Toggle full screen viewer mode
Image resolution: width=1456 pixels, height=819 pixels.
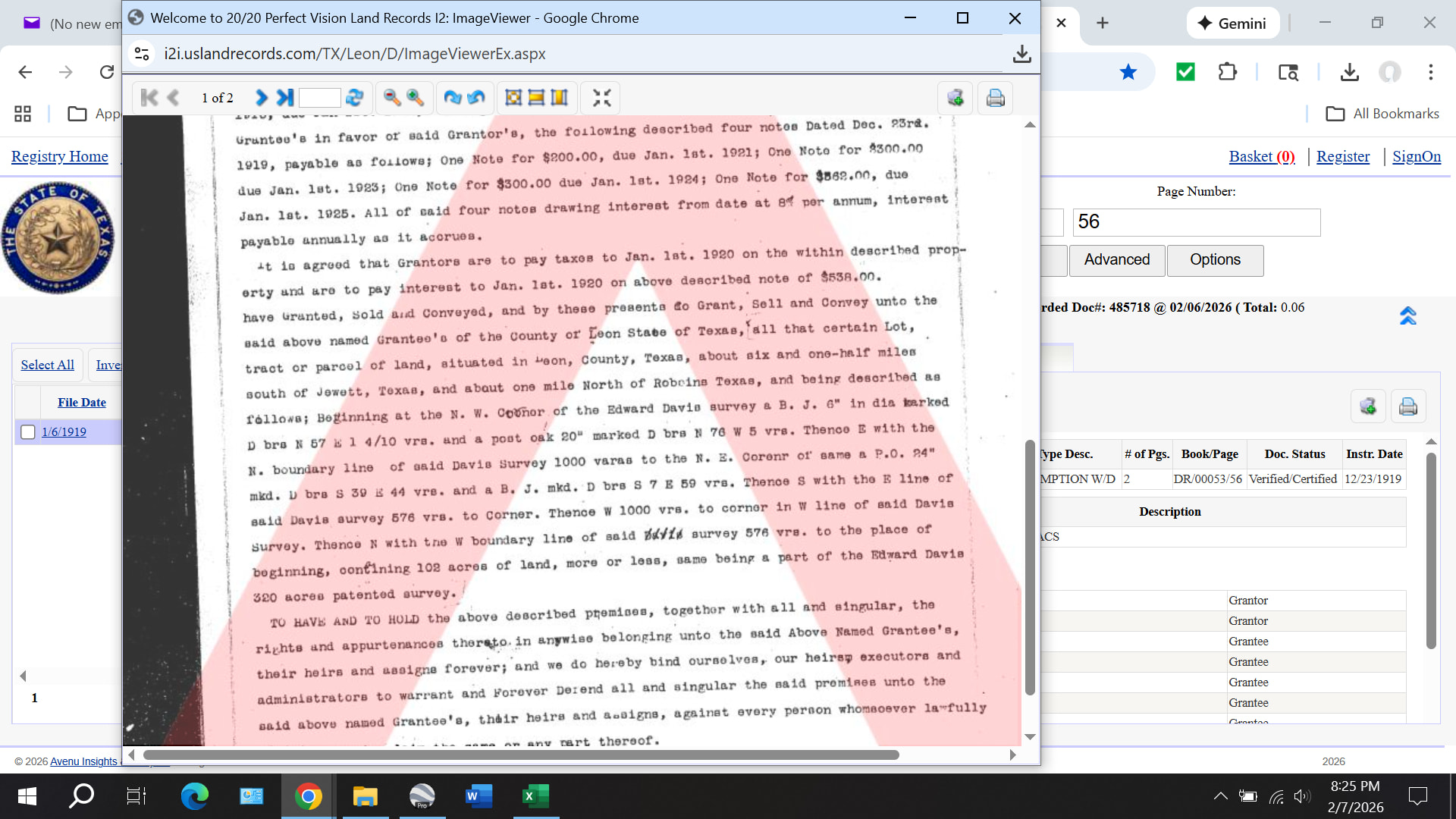click(601, 98)
